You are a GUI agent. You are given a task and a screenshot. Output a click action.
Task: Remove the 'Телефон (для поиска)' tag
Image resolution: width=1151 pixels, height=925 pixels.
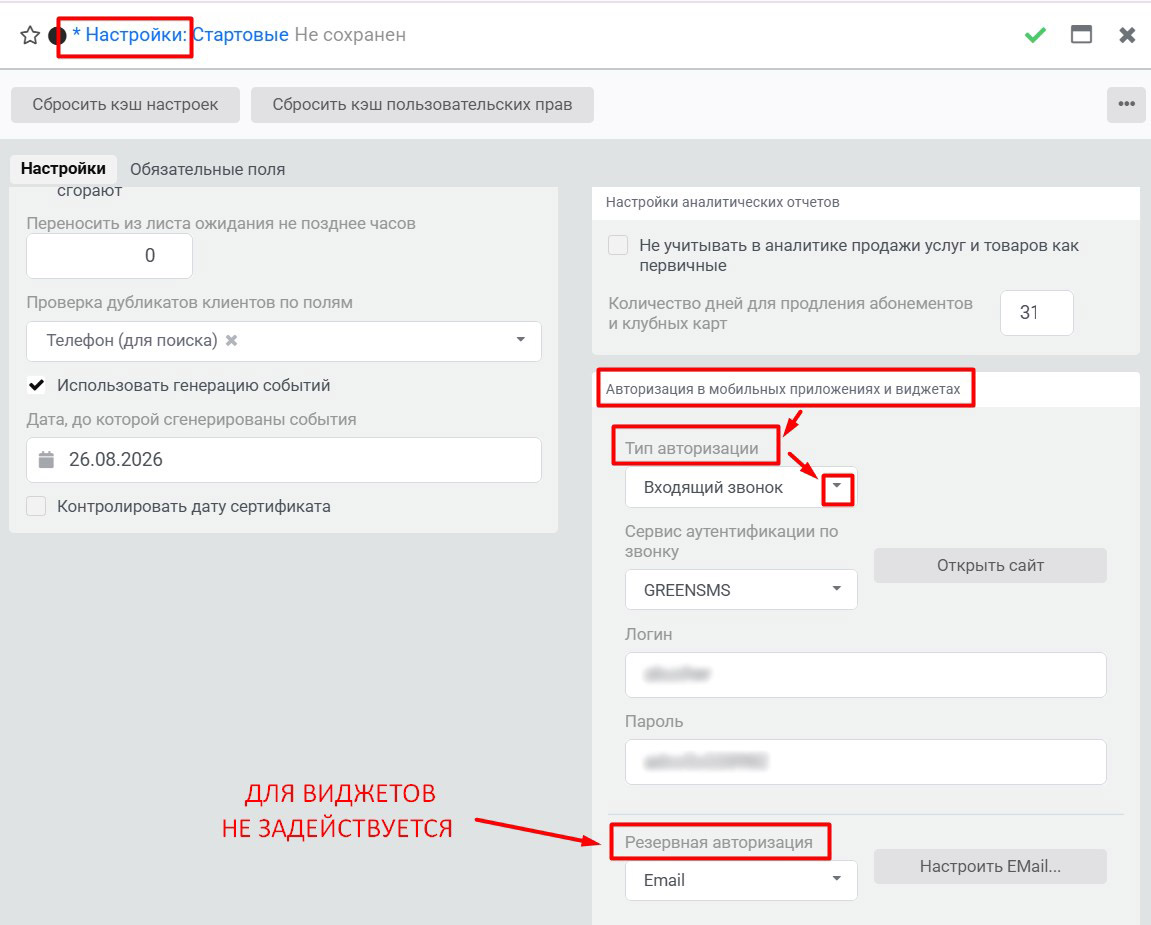pos(231,341)
